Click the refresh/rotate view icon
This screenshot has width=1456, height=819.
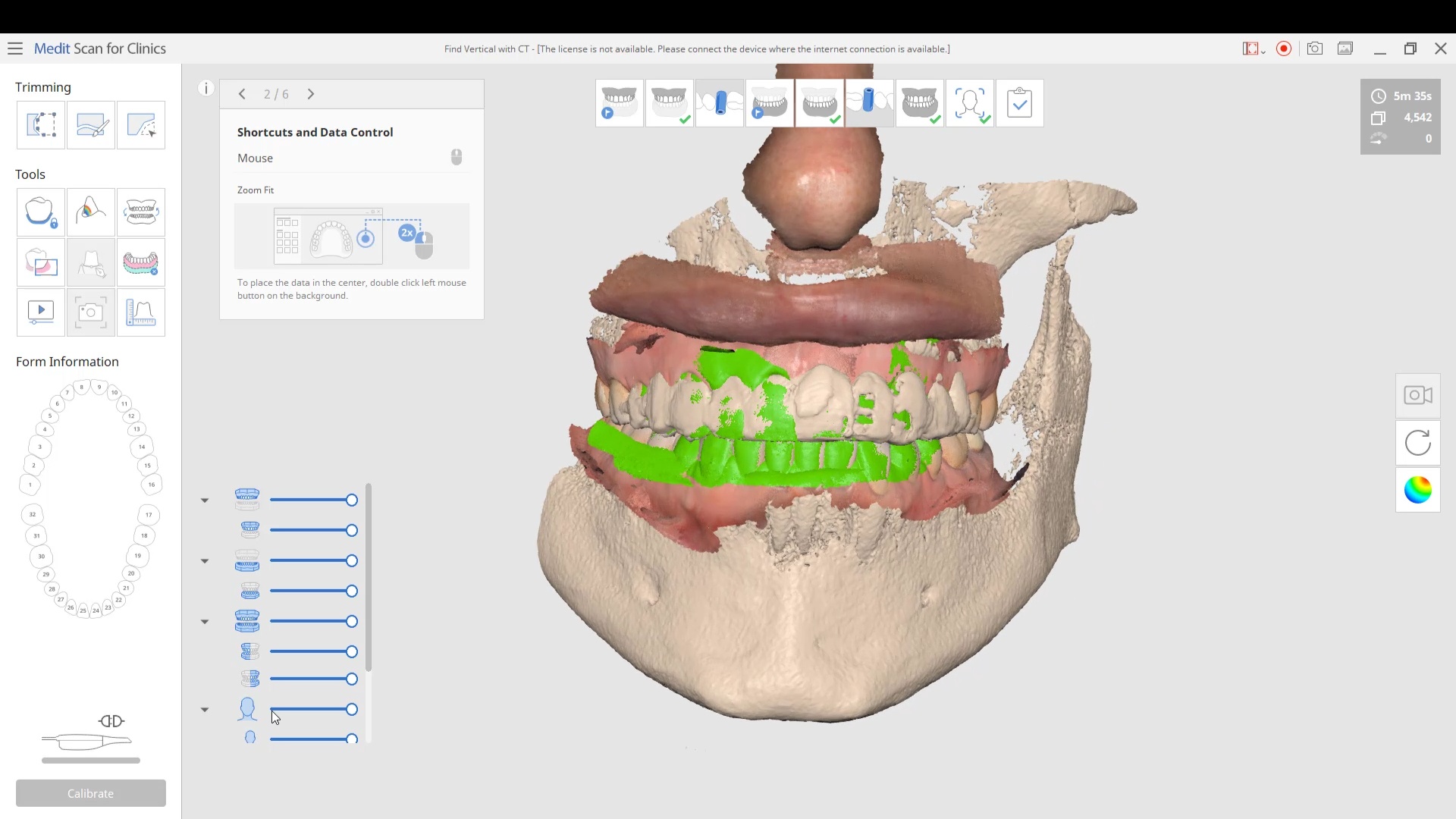(1417, 443)
